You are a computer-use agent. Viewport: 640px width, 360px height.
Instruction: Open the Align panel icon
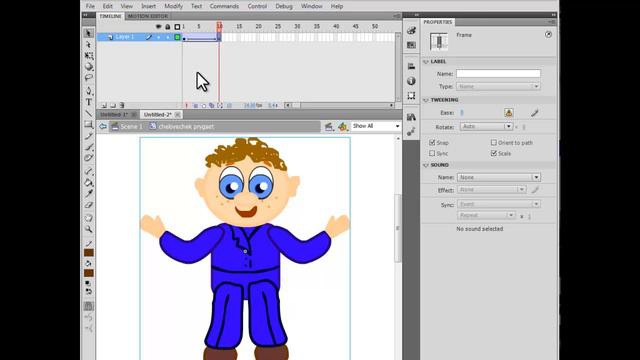click(x=411, y=66)
